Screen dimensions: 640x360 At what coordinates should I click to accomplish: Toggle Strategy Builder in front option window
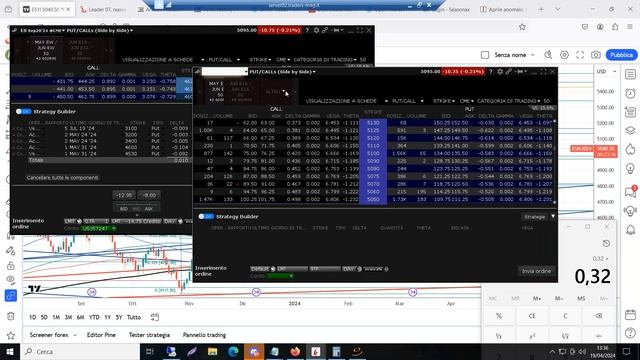click(x=206, y=216)
